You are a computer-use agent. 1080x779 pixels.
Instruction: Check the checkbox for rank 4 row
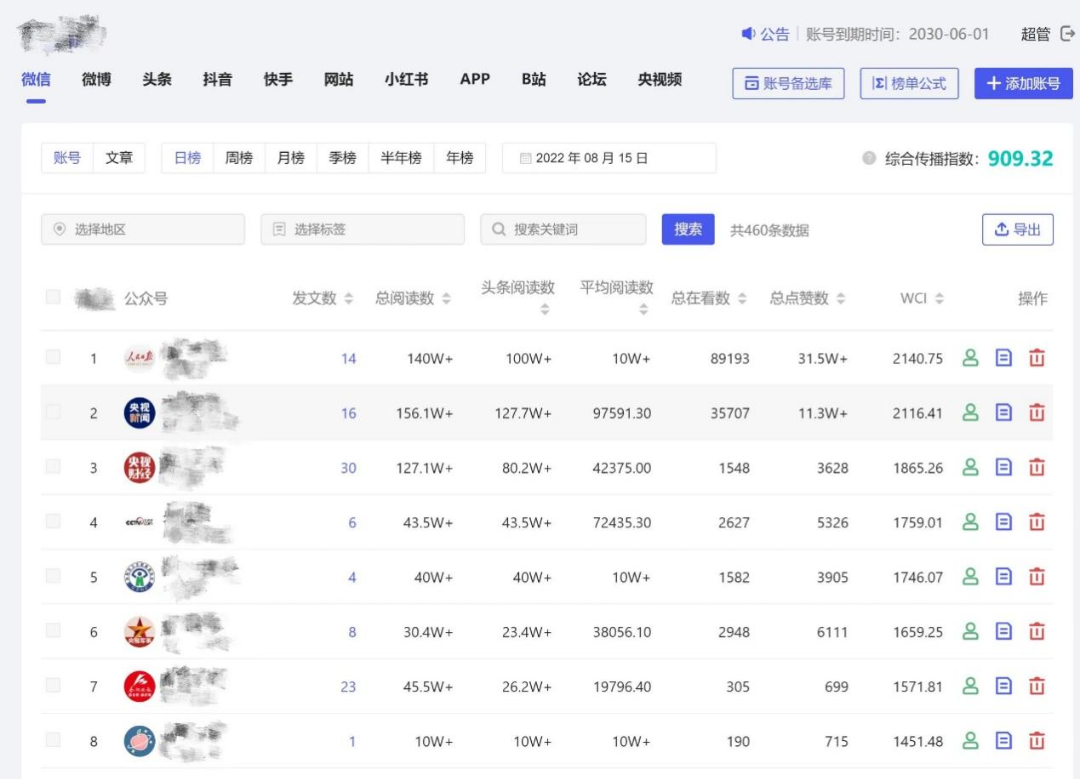(x=53, y=521)
